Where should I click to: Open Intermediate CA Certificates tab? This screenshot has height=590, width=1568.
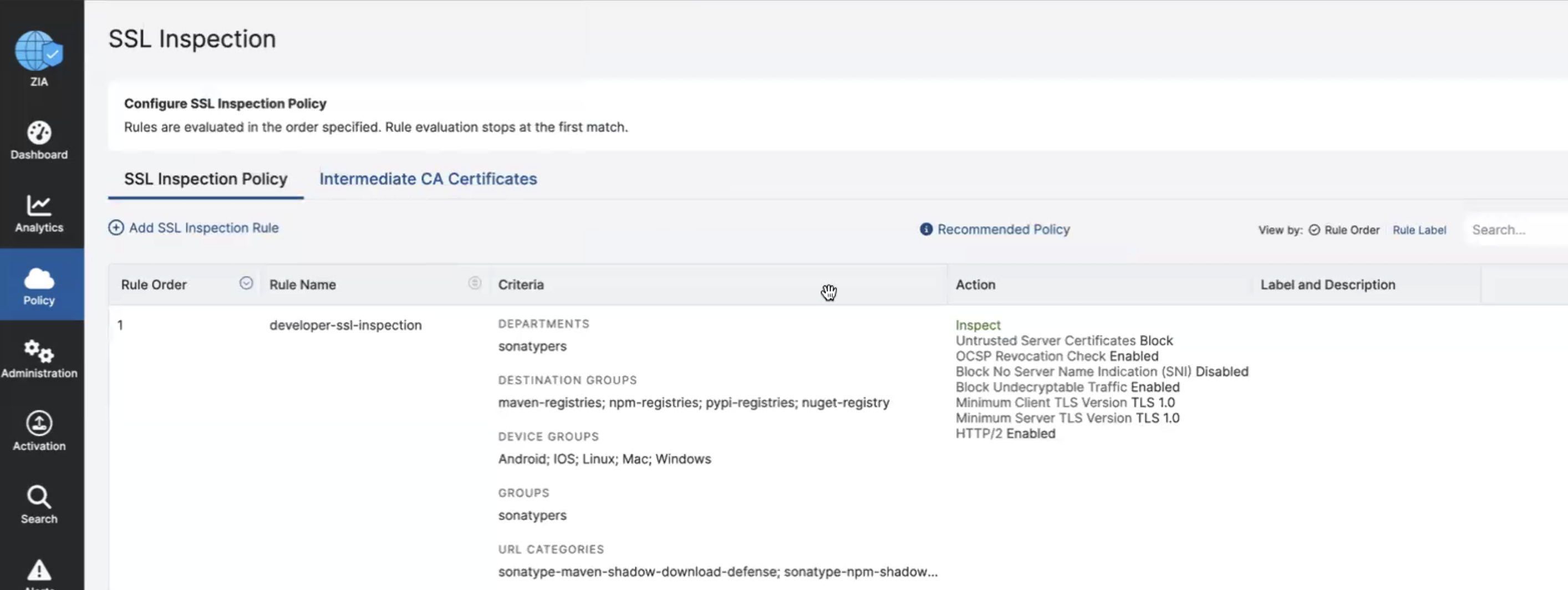tap(428, 179)
